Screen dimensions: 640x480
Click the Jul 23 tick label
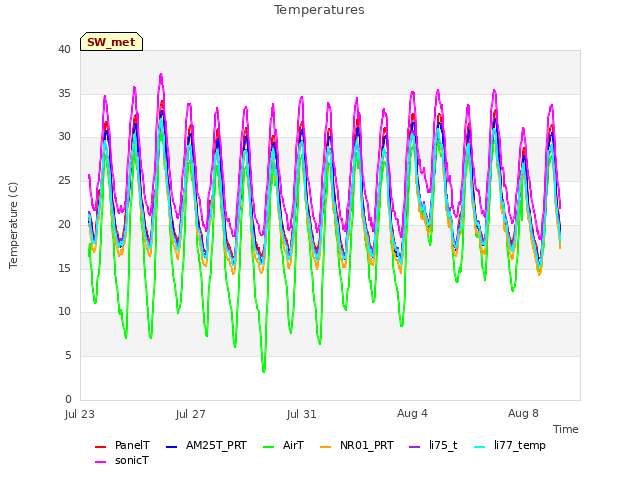[80, 414]
